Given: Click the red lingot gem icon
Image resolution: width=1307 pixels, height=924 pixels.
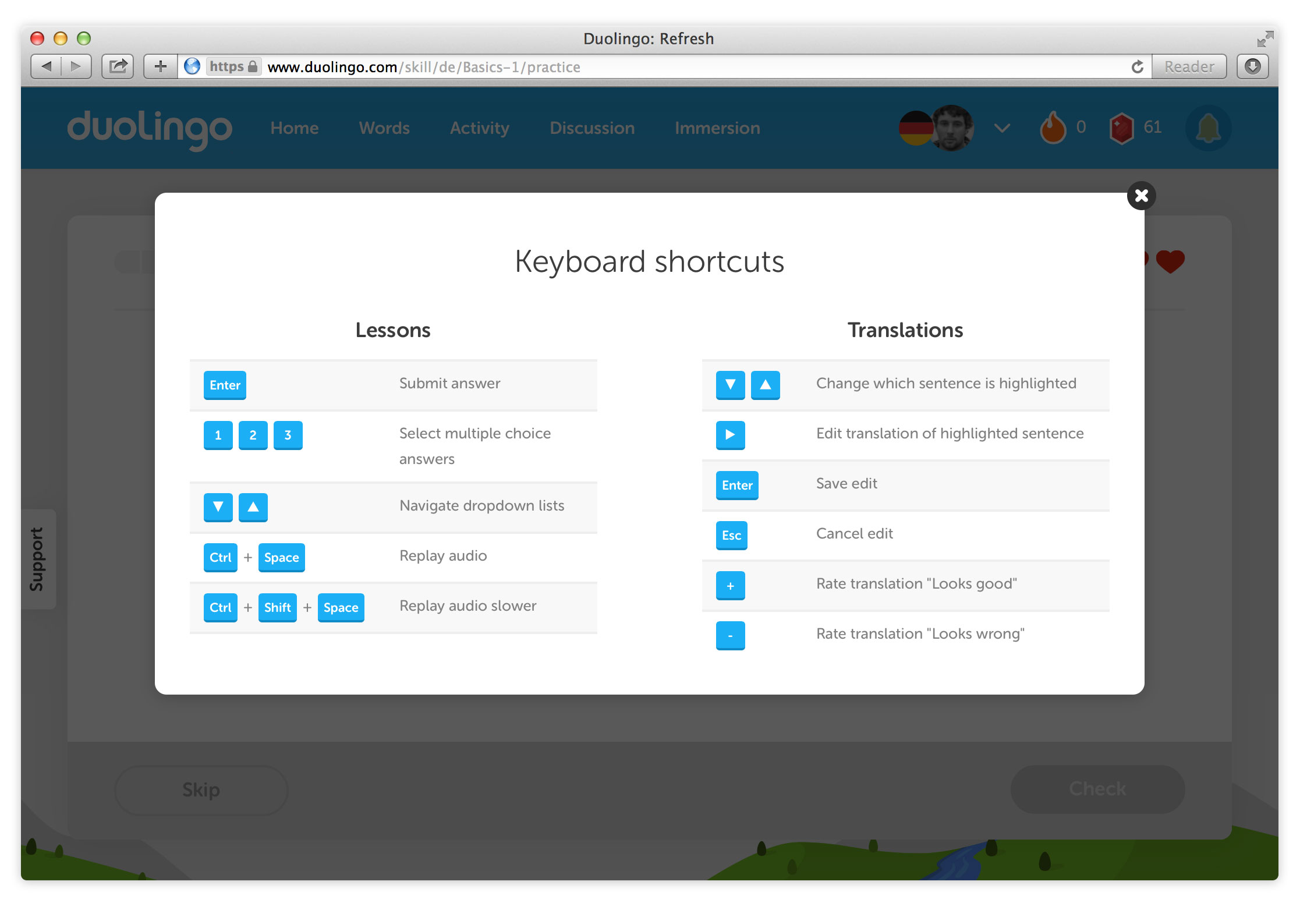Looking at the screenshot, I should point(1122,128).
